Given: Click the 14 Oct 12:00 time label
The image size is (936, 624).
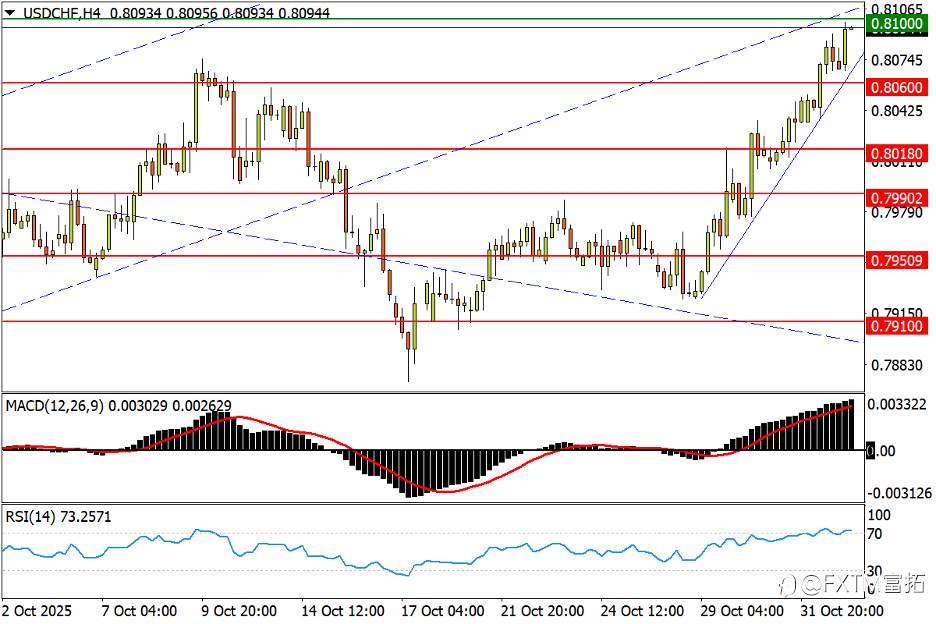Looking at the screenshot, I should (343, 611).
